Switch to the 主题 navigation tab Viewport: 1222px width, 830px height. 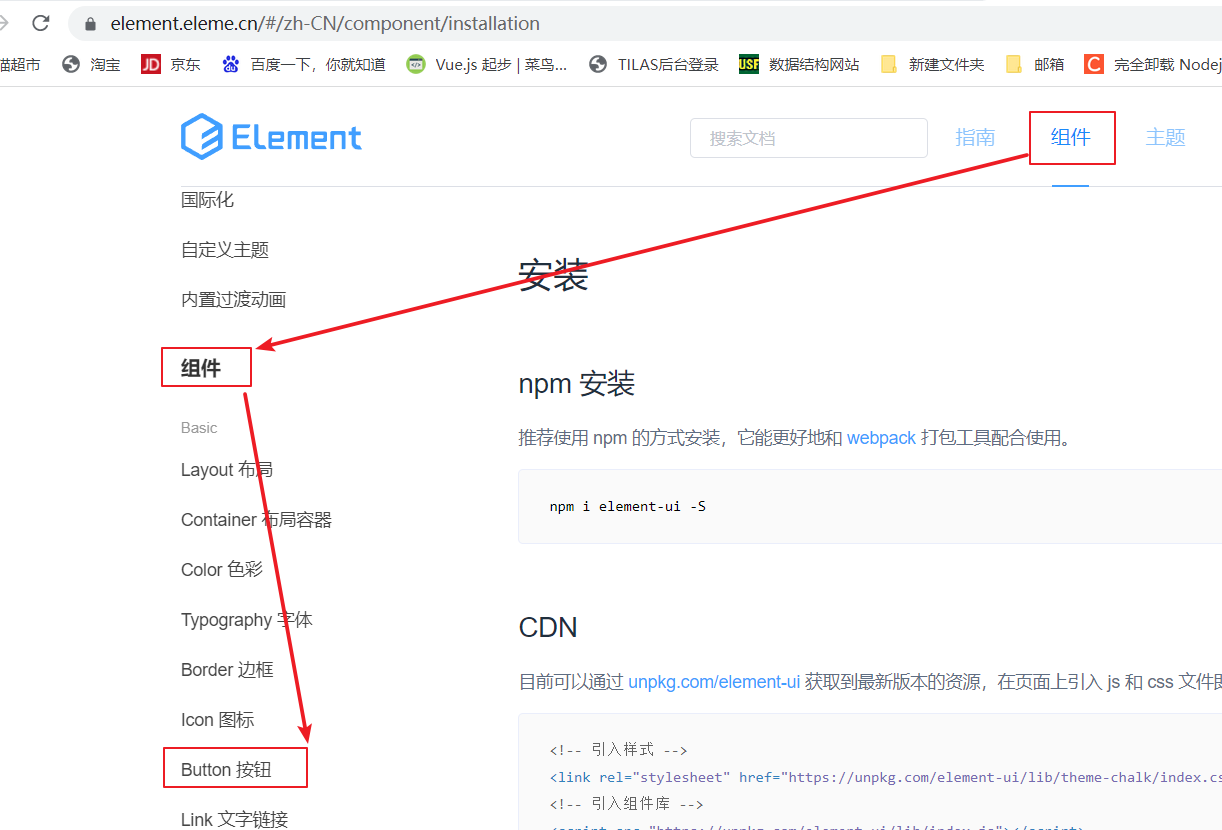(1165, 138)
